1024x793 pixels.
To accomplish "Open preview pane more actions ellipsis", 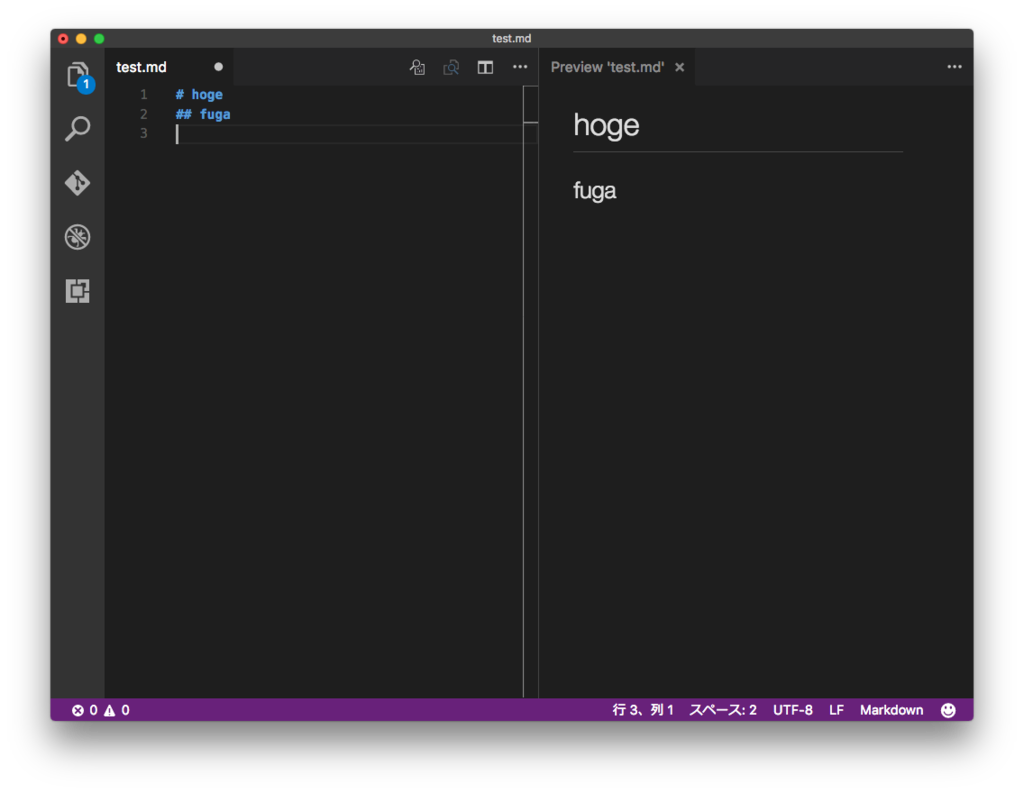I will click(x=954, y=67).
